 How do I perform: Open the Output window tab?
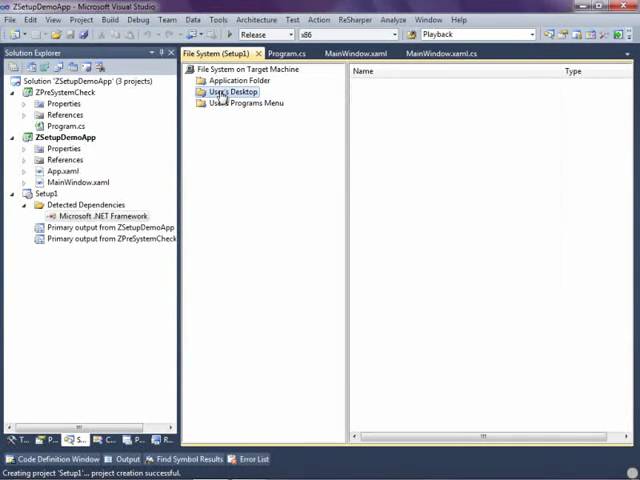122,459
